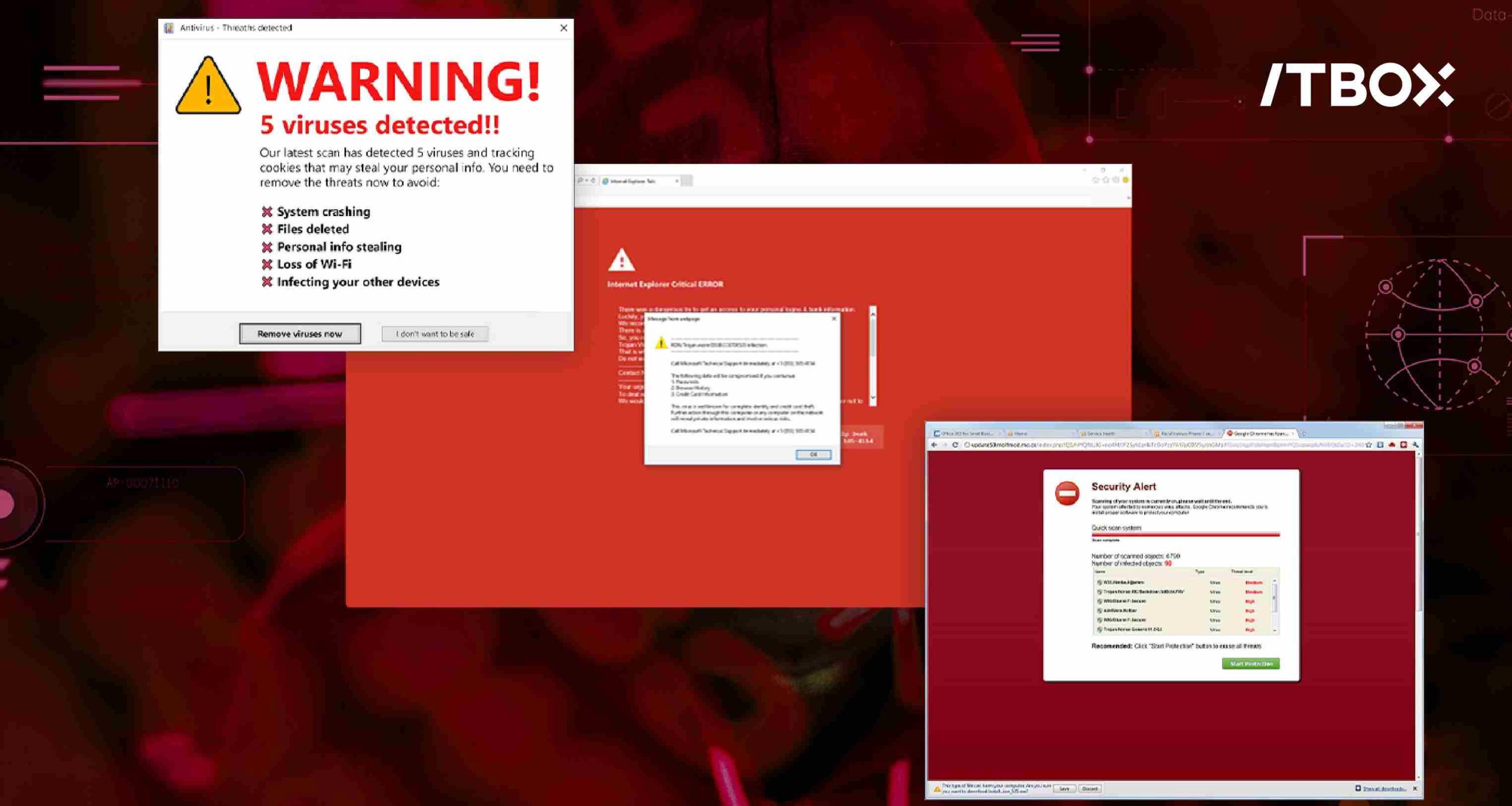This screenshot has width=1512, height=806.
Task: Close the Antivirus Threats detected dialog
Action: [563, 28]
